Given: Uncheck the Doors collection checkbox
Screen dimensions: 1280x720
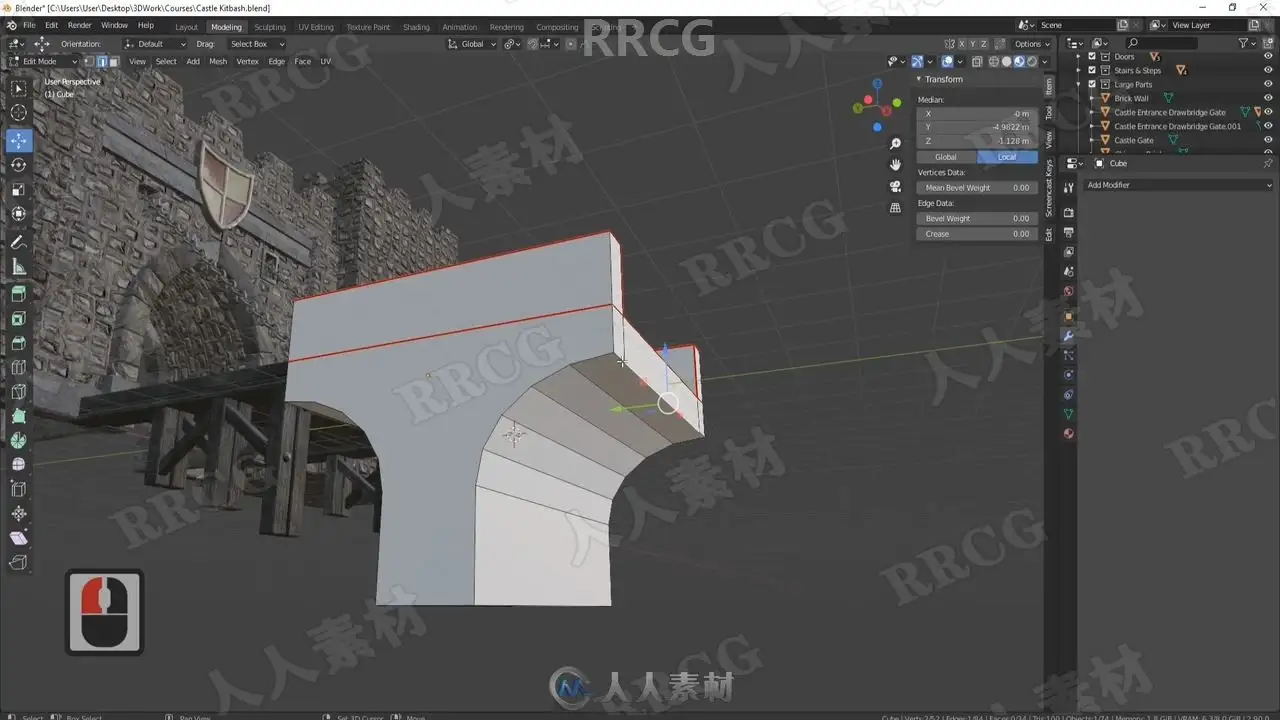Looking at the screenshot, I should coord(1092,57).
